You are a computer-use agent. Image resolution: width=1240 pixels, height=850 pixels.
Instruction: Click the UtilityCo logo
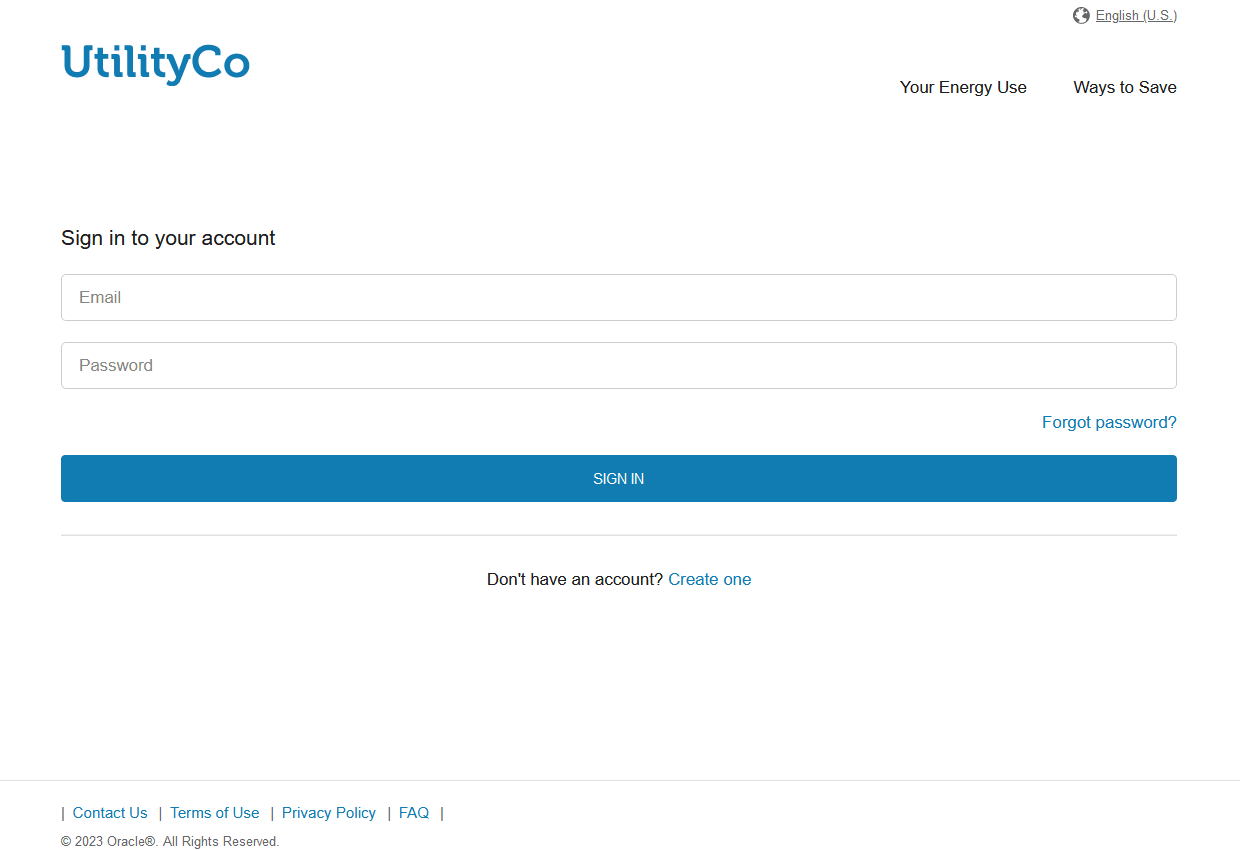(x=155, y=64)
